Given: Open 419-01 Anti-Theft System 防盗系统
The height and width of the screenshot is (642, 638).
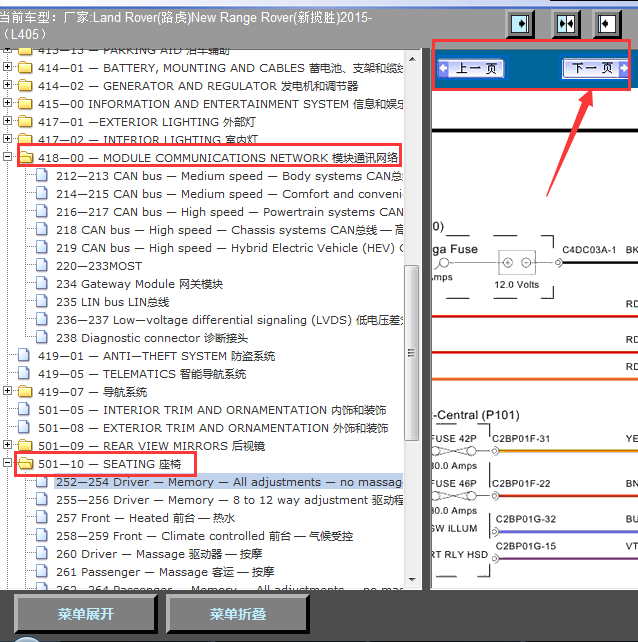Looking at the screenshot, I should tap(156, 356).
